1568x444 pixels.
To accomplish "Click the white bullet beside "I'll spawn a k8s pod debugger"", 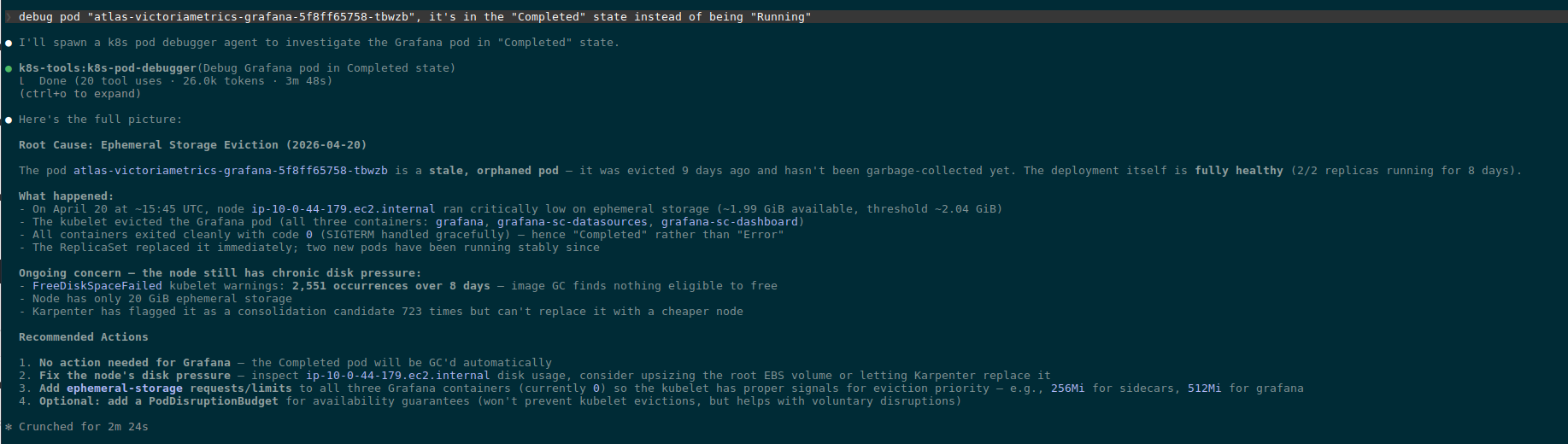I will coord(9,43).
